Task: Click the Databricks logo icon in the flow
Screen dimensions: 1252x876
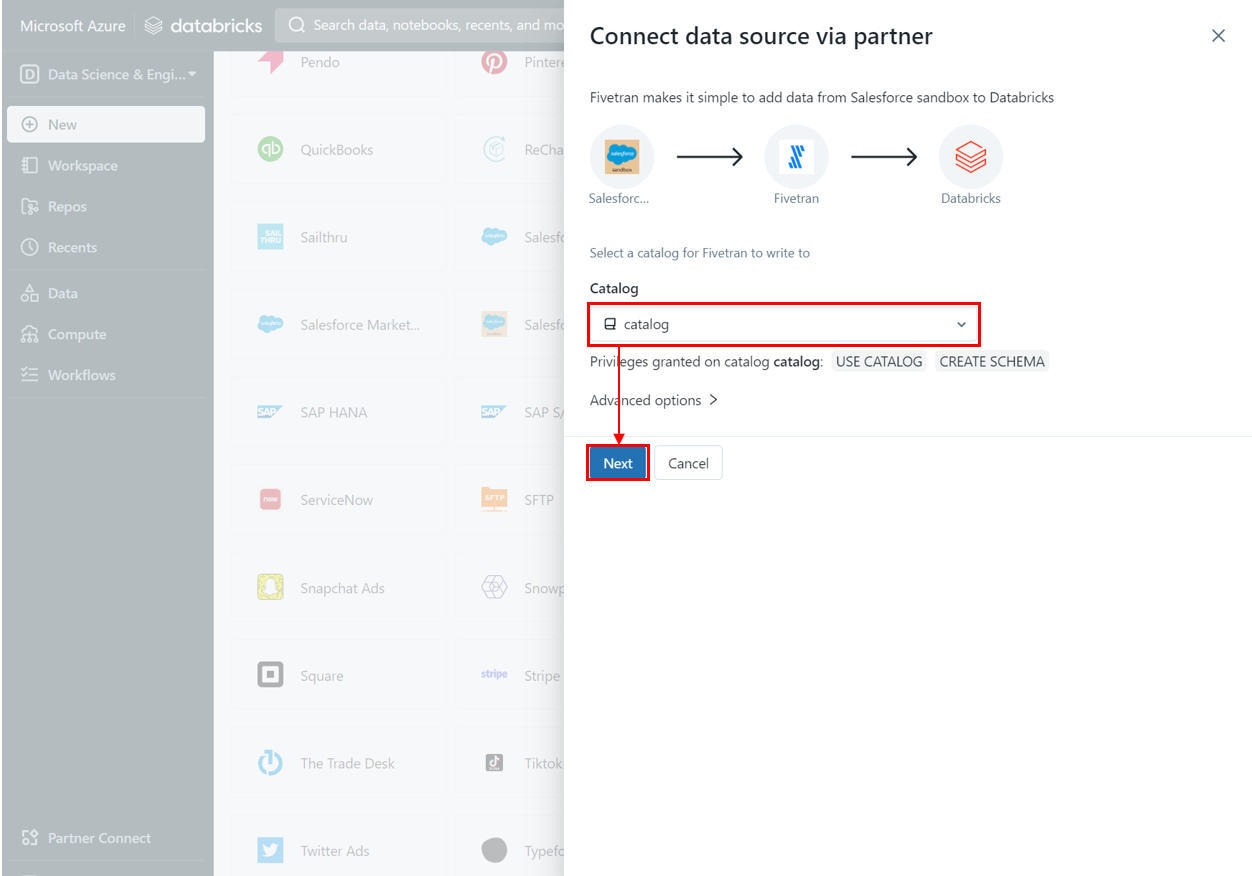Action: [x=970, y=157]
